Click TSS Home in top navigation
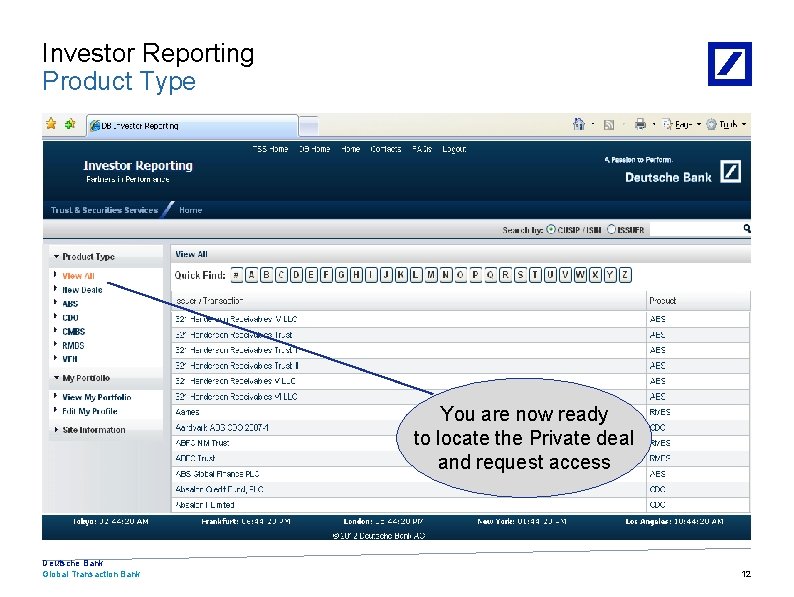This screenshot has height=597, width=794. pos(270,149)
